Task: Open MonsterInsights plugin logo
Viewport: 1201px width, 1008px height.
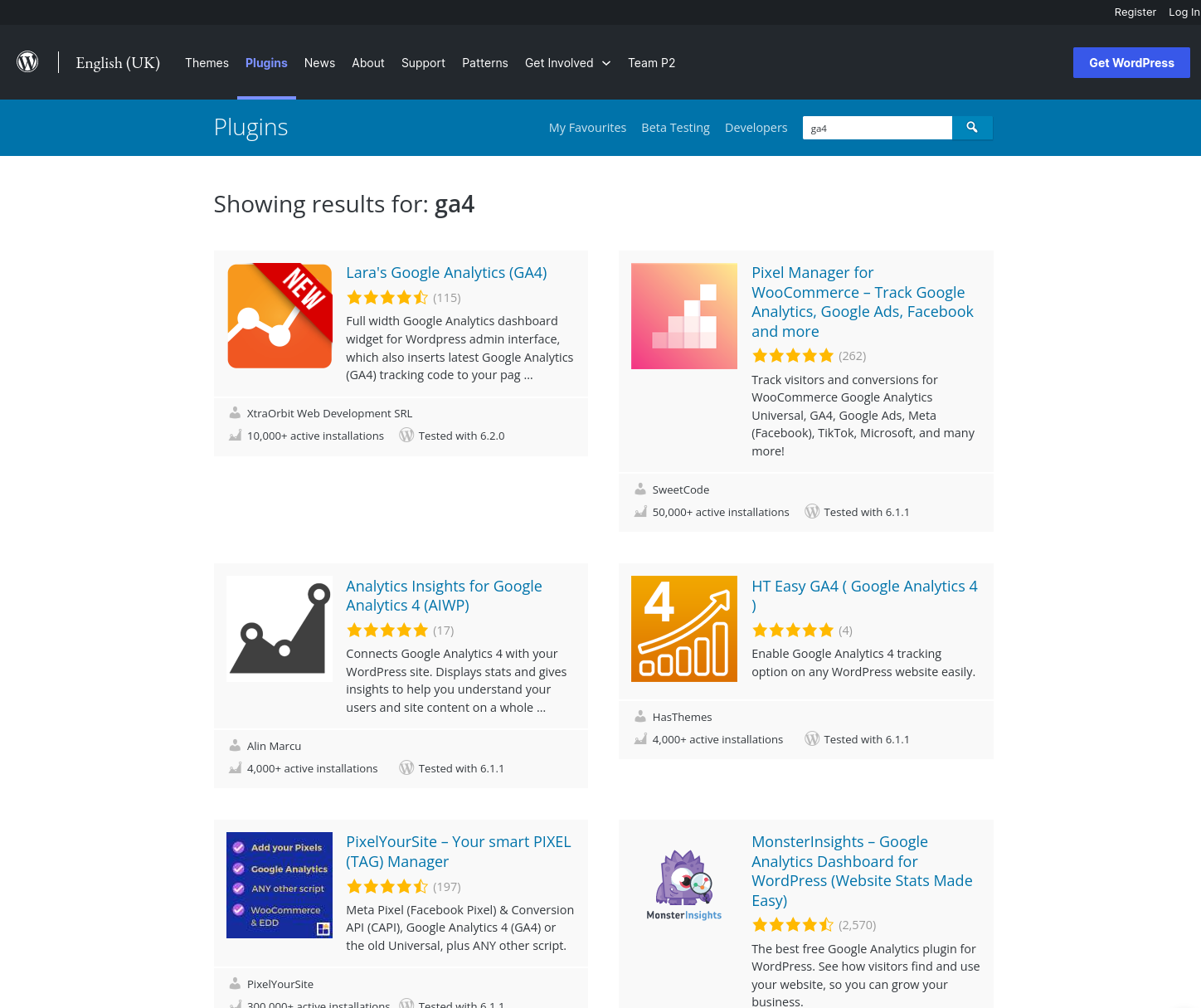Action: click(x=684, y=885)
